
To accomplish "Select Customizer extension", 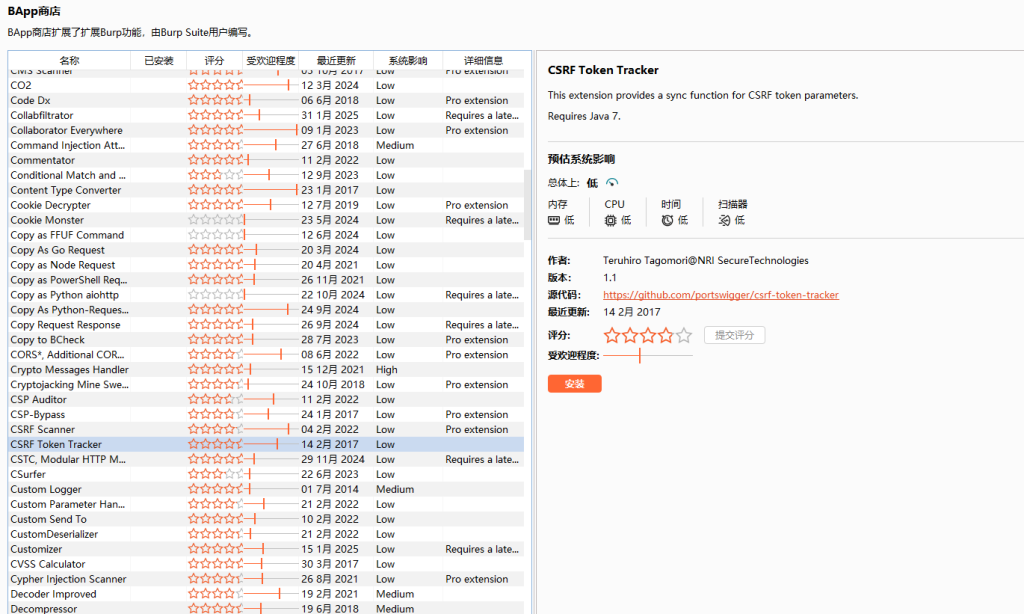I will (266, 549).
